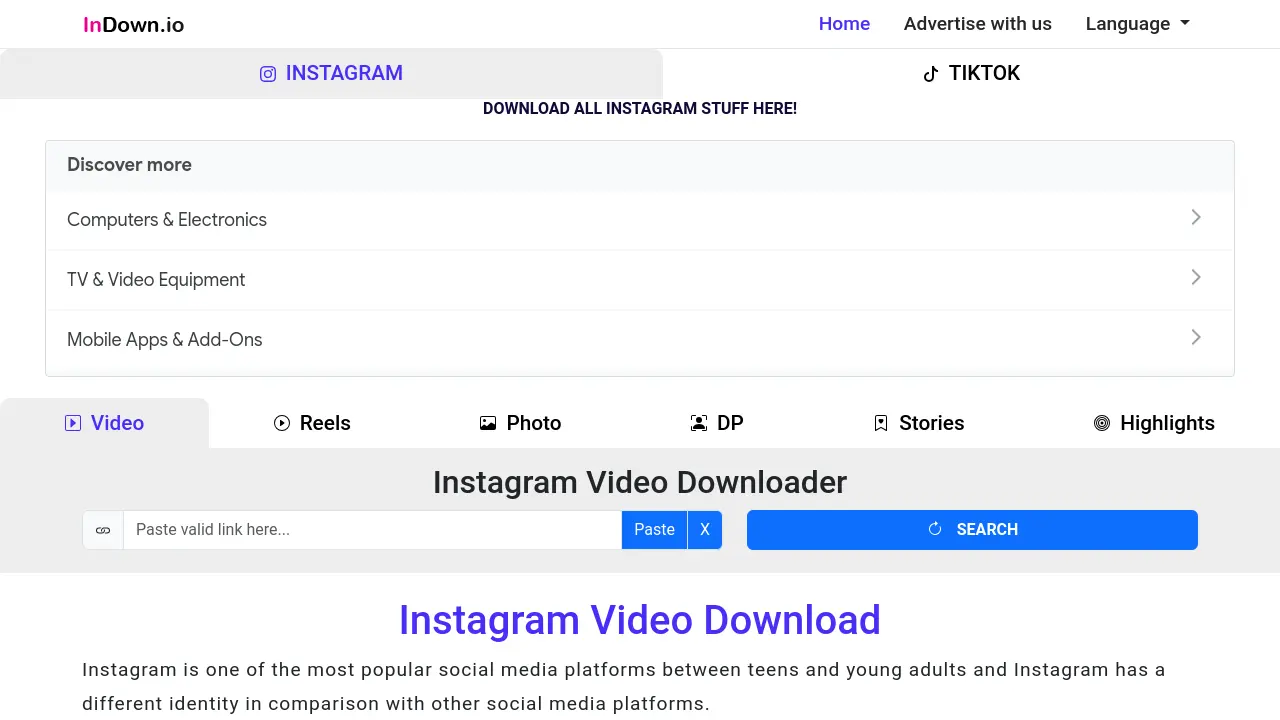The image size is (1280, 720).
Task: Click the Reels play-circle icon
Action: 282,423
